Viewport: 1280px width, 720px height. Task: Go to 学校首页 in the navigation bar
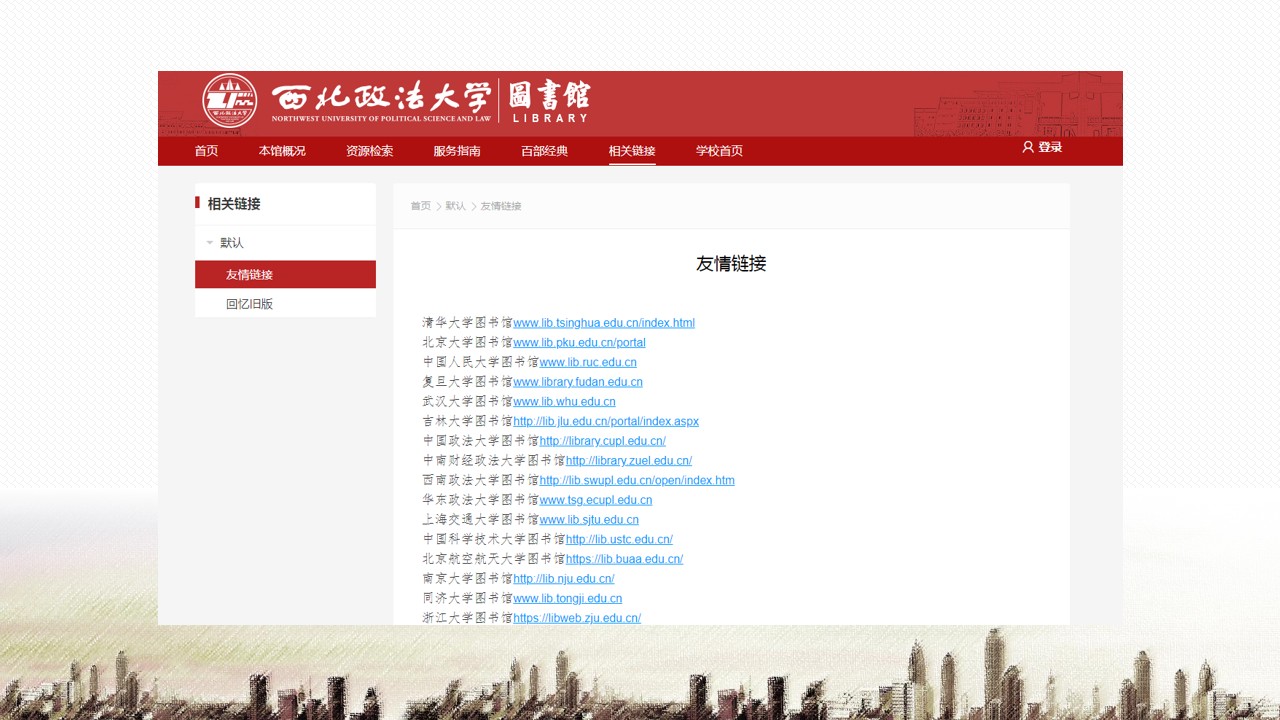[719, 151]
